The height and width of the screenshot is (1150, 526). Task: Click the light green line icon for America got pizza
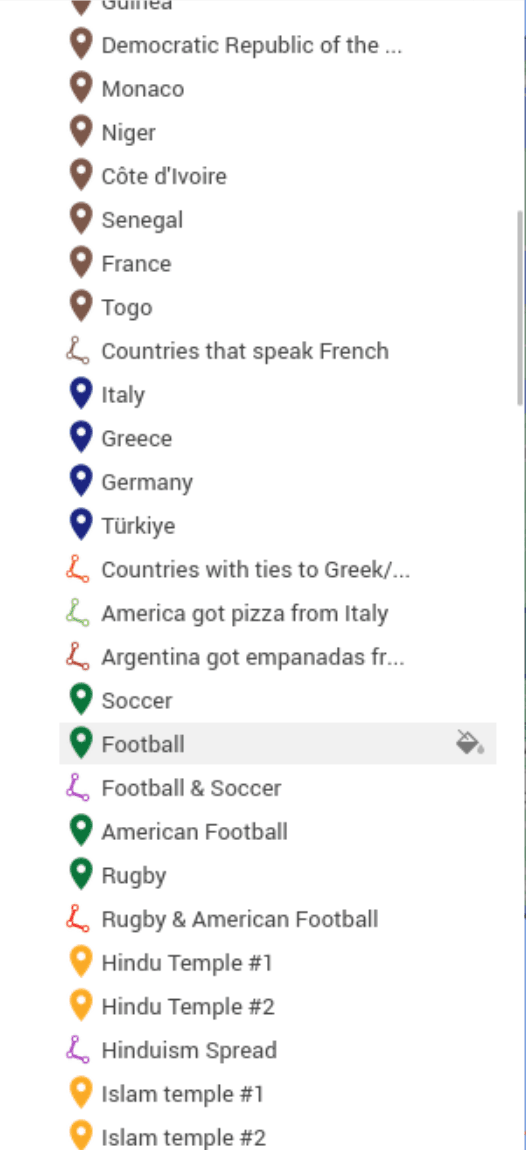(78, 613)
